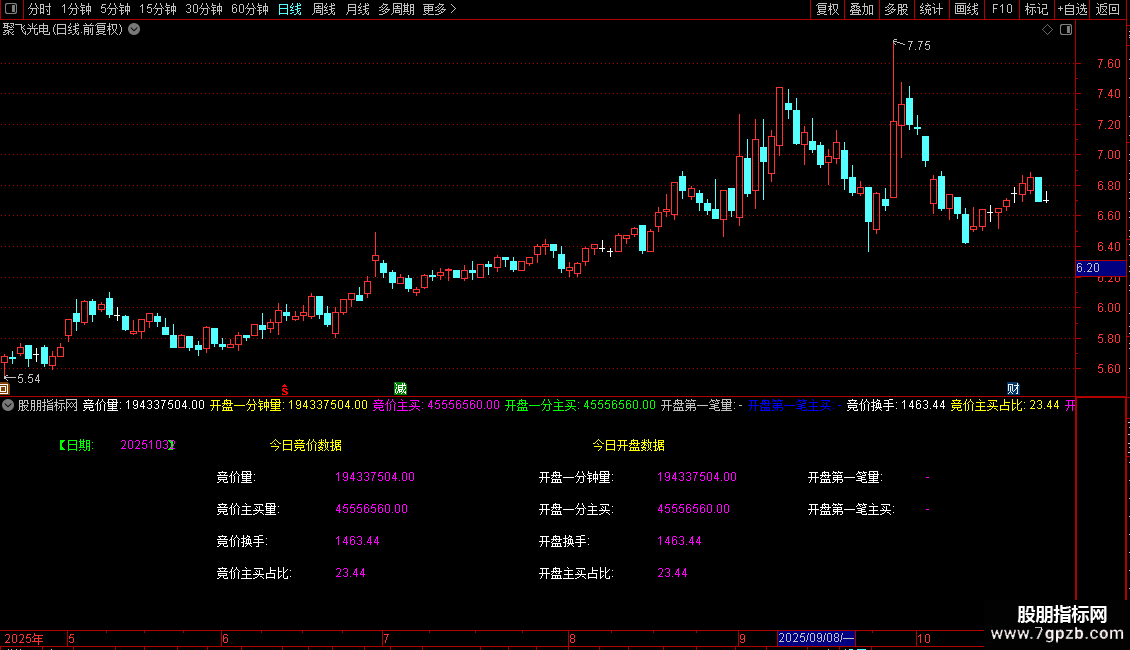Toggle the right sidebar panel icon
The image size is (1130, 650).
pyautogui.click(x=1066, y=30)
